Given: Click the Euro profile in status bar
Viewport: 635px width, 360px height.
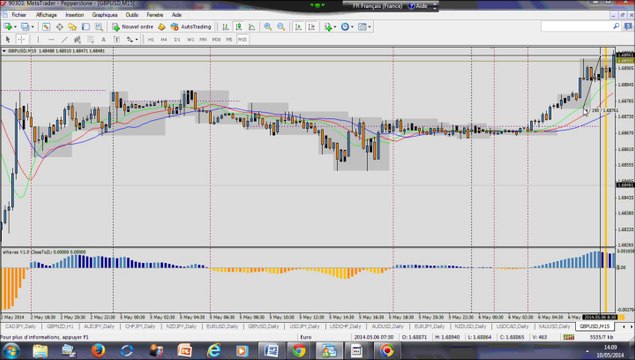Looking at the screenshot, I should click(306, 337).
